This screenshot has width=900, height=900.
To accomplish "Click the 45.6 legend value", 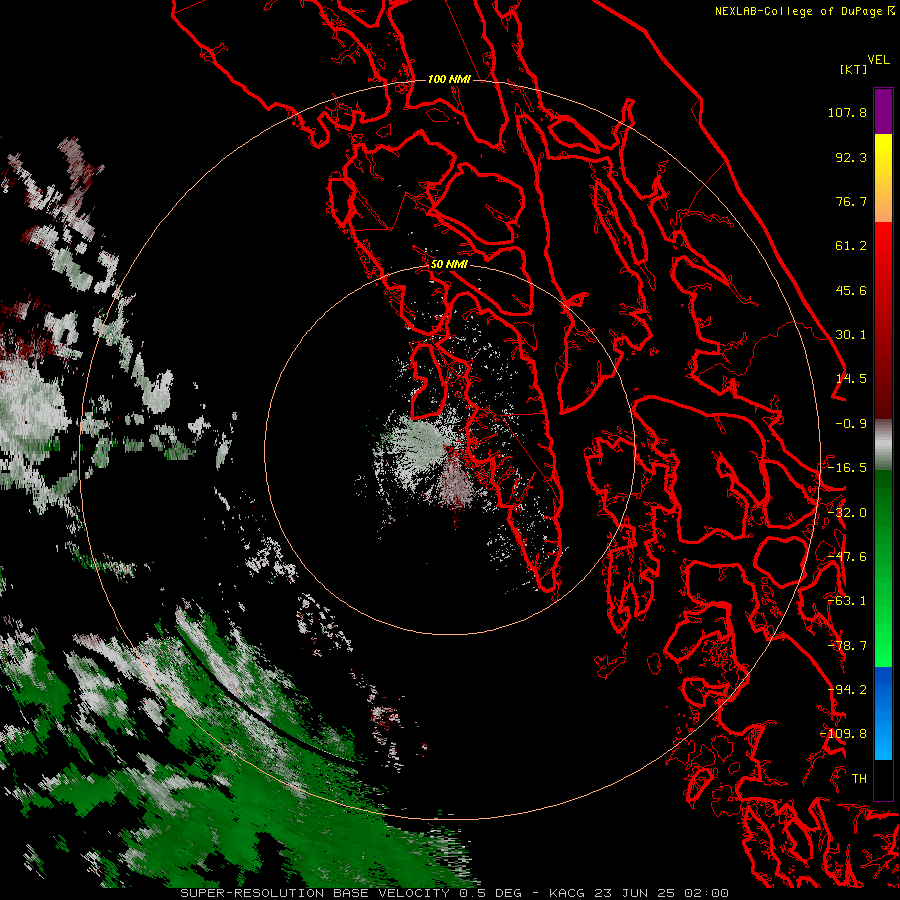I will [x=851, y=290].
